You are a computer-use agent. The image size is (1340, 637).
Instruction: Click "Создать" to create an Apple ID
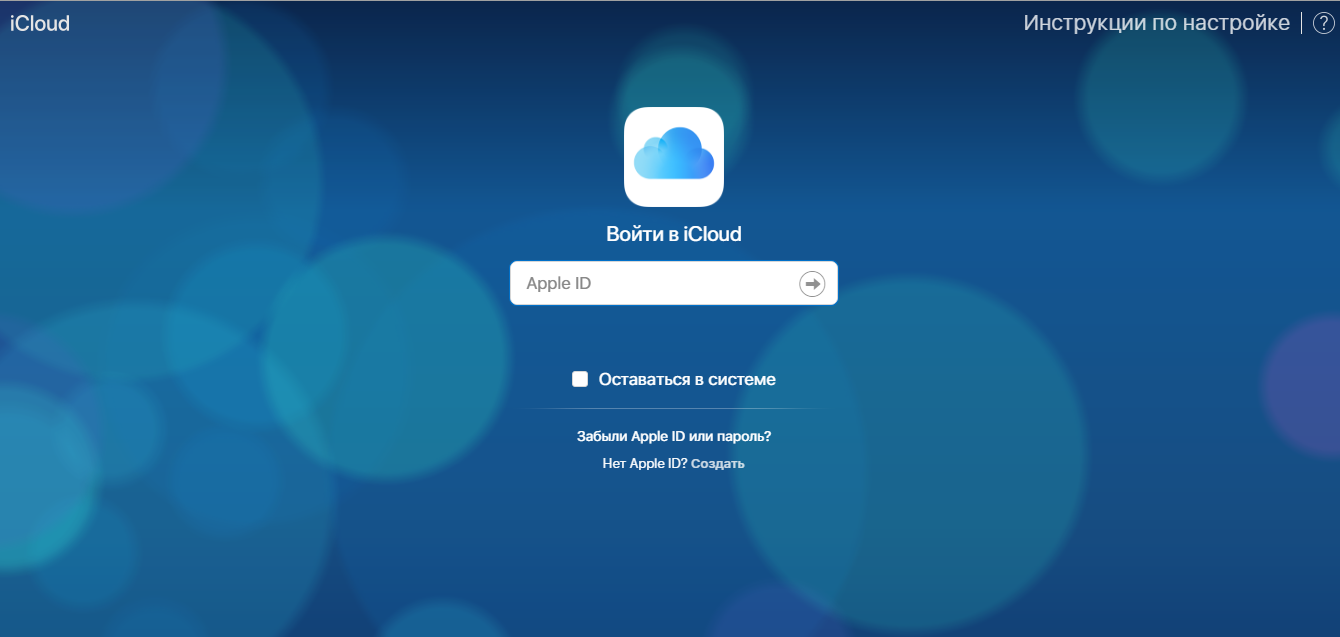point(717,464)
